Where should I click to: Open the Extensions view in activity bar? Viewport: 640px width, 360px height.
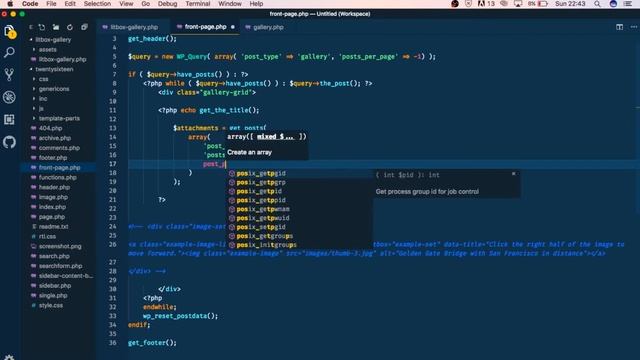9,119
